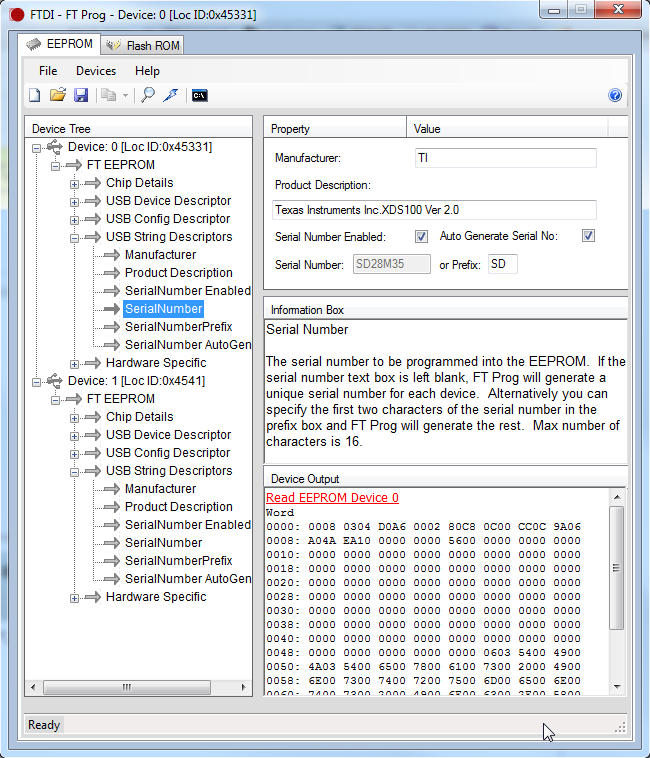This screenshot has width=650, height=758.
Task: Expand Chip Details under Device 0
Action: click(74, 184)
